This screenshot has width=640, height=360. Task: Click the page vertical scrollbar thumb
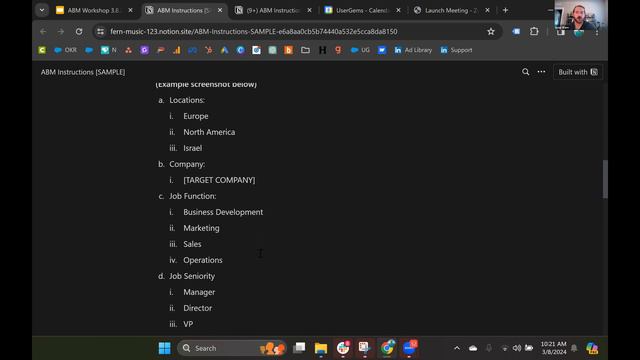pos(605,179)
